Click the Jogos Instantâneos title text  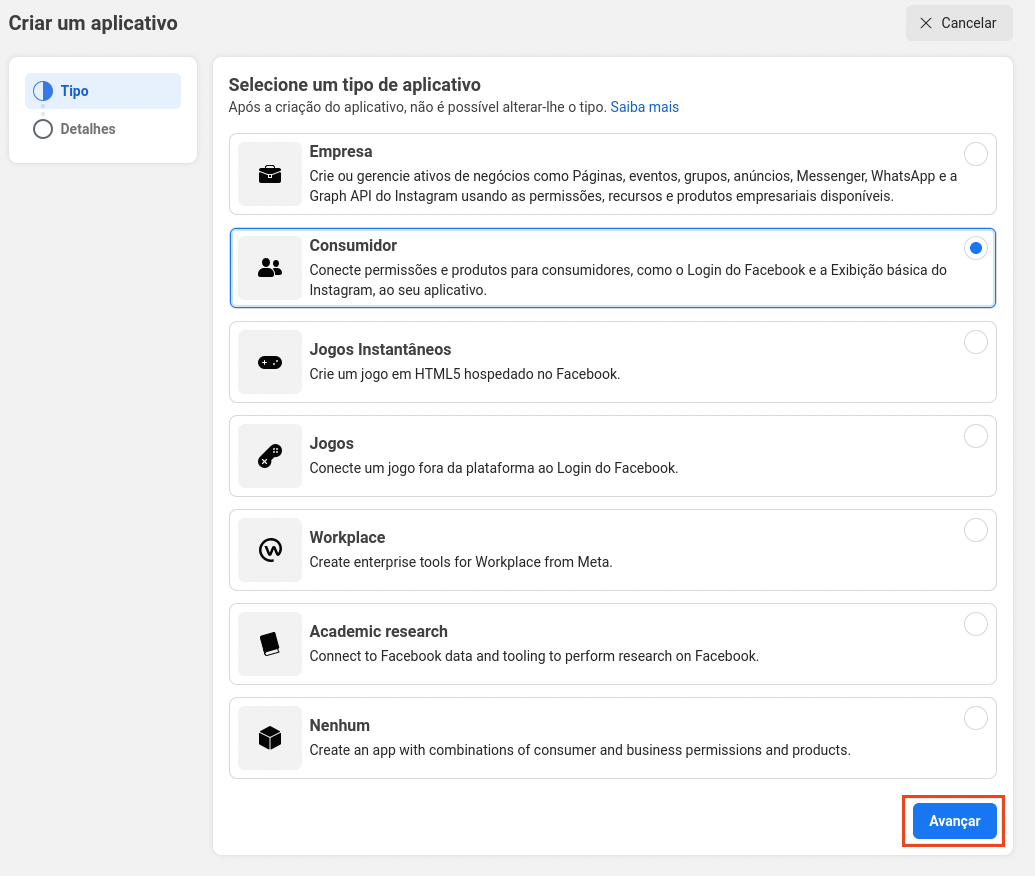pyautogui.click(x=380, y=349)
